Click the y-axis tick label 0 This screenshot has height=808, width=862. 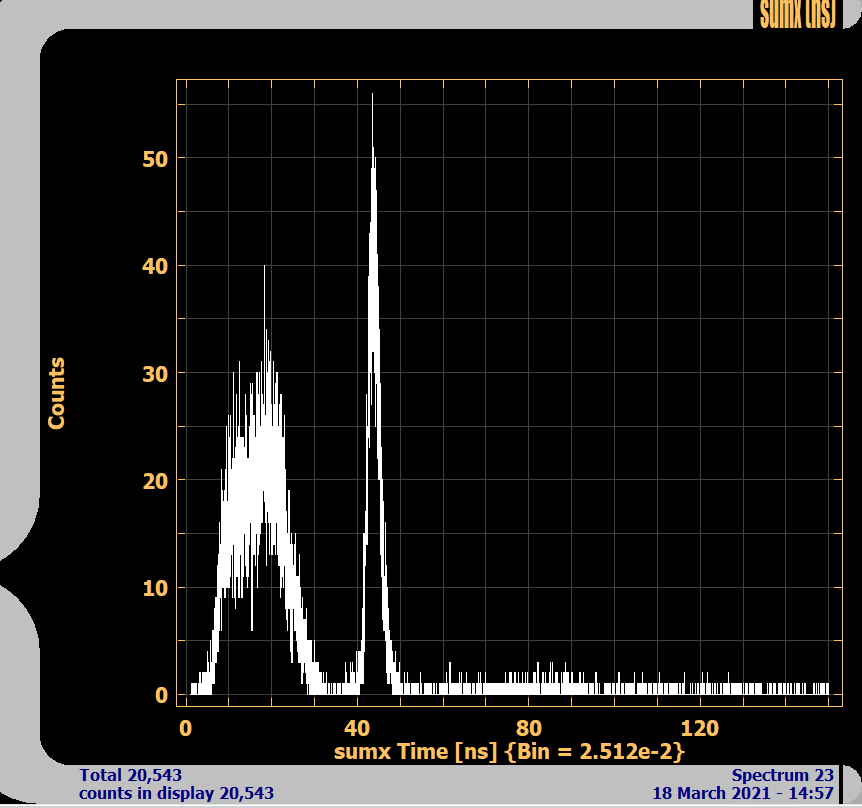tap(161, 695)
